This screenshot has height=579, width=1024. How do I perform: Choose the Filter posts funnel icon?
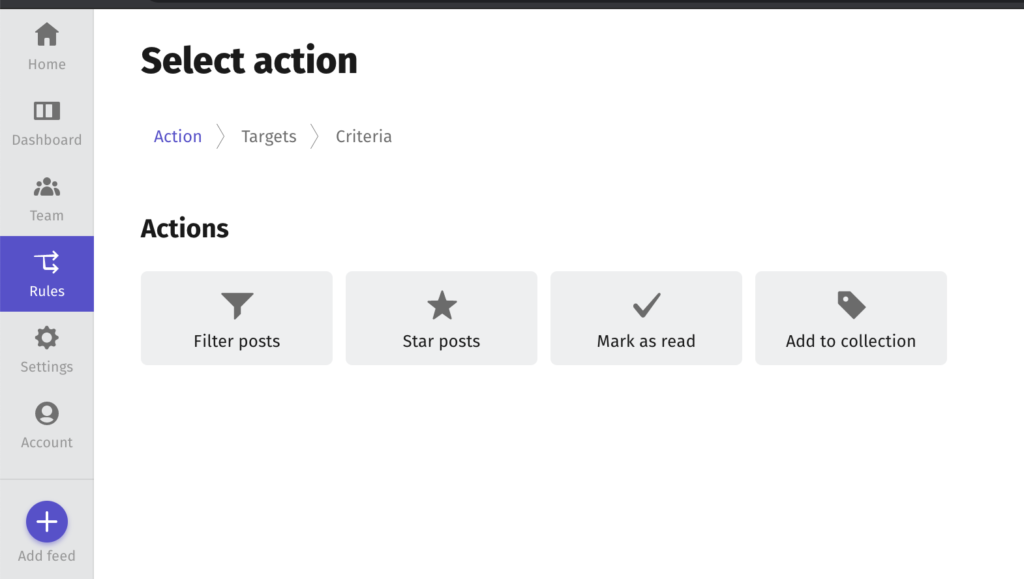236,305
